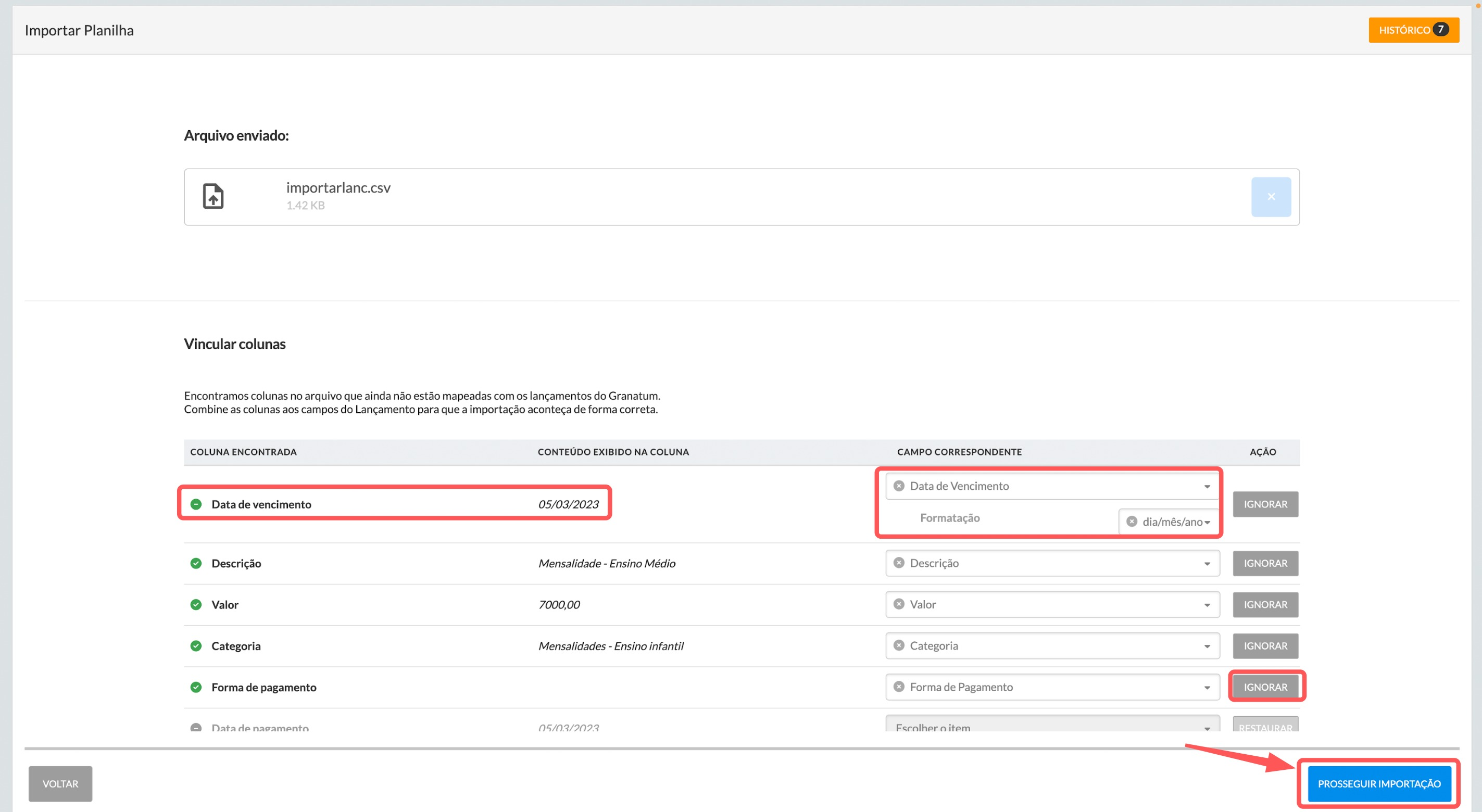Viewport: 1482px width, 812px height.
Task: Click the uploaded file document icon
Action: coord(213,197)
